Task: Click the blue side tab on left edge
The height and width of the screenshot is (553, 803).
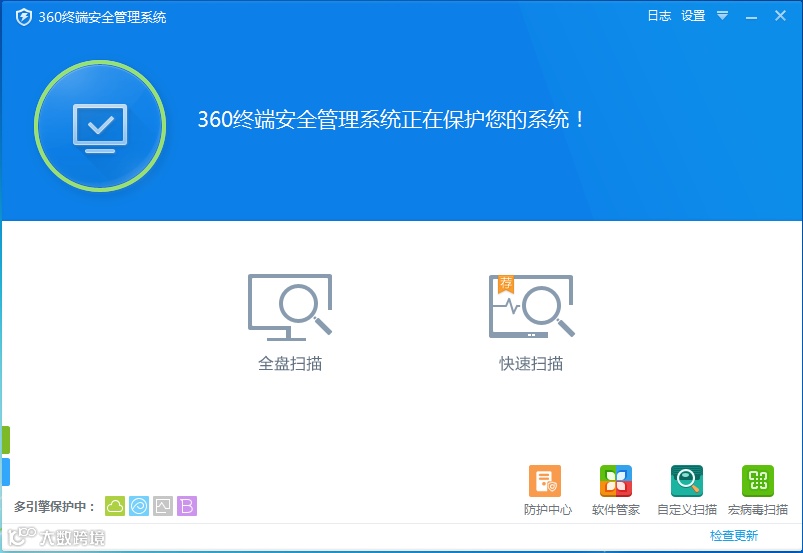Action: pos(5,472)
